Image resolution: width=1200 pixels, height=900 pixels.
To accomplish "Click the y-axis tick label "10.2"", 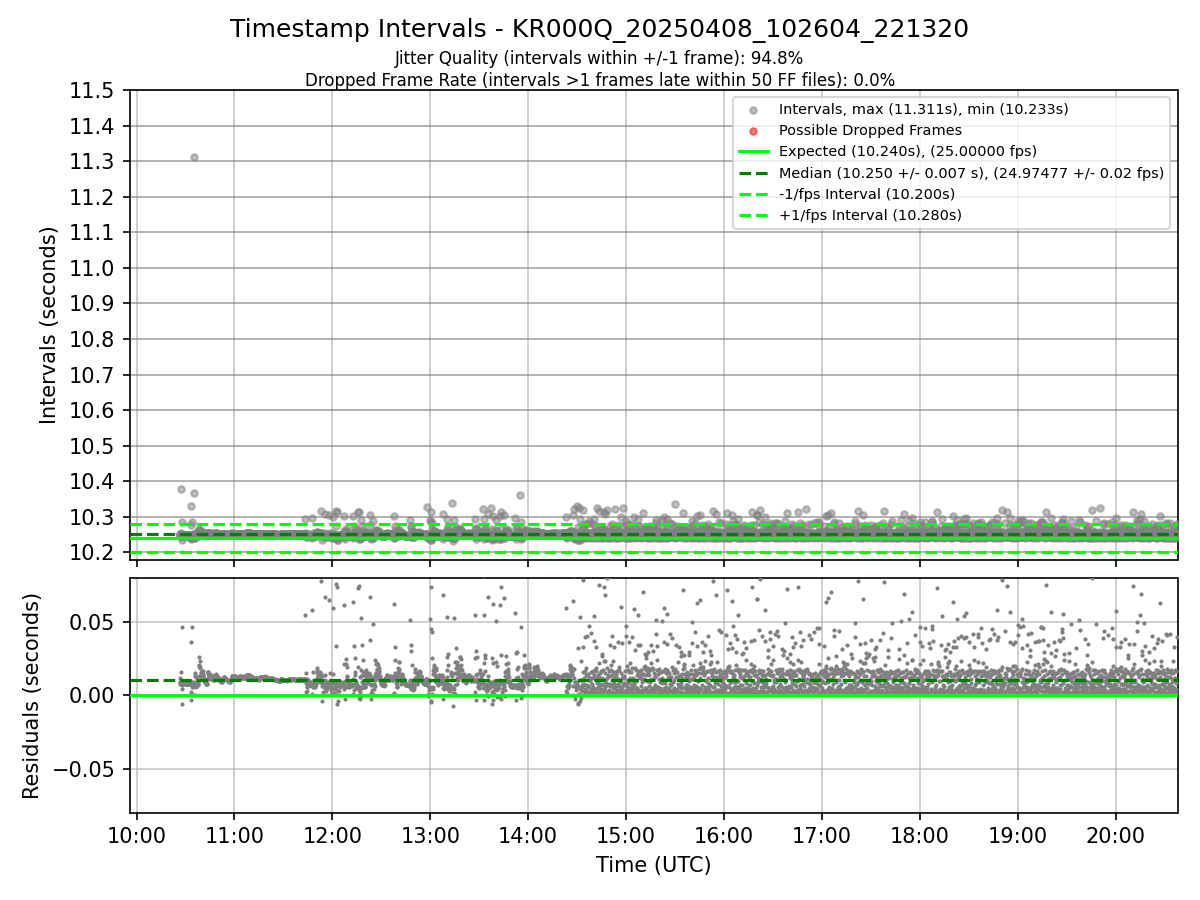I will (x=90, y=553).
